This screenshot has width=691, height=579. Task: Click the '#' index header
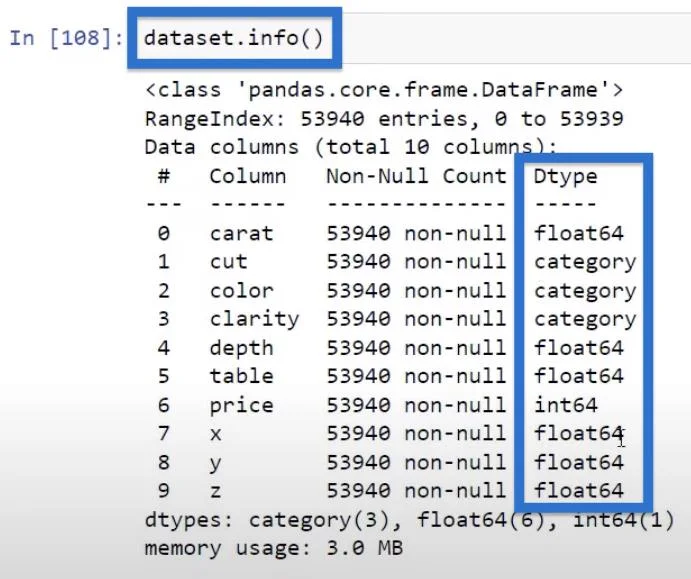[x=164, y=176]
